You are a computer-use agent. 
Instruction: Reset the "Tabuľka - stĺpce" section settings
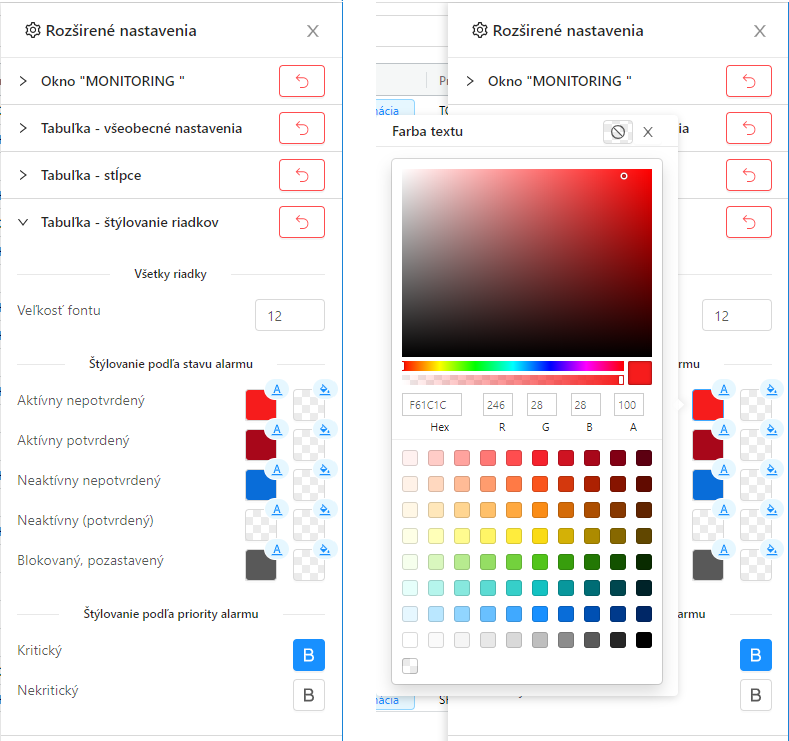coord(301,175)
